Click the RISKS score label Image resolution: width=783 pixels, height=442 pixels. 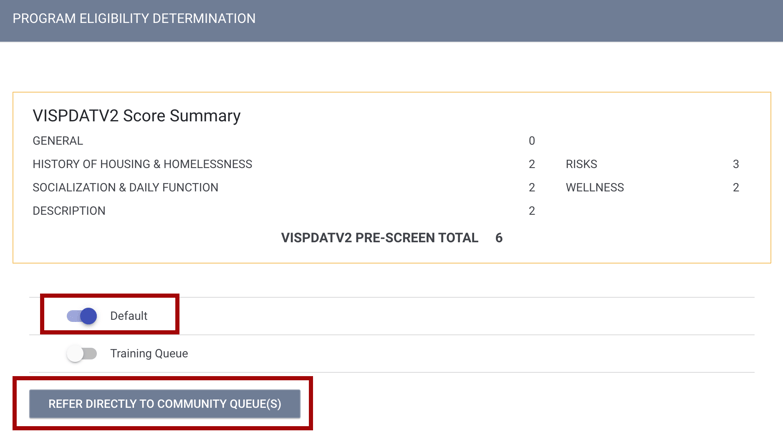581,164
